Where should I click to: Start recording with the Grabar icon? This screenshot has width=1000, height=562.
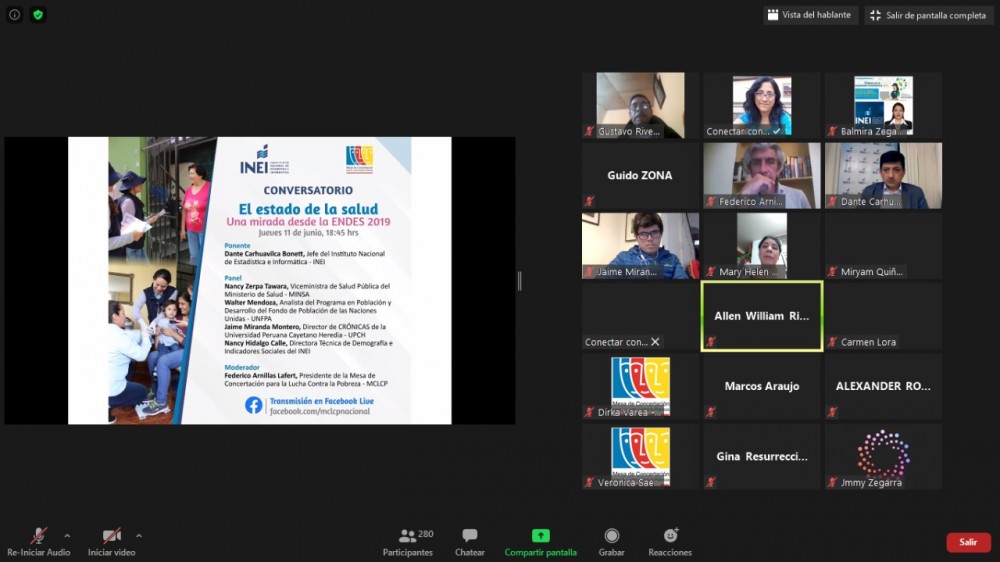(611, 536)
